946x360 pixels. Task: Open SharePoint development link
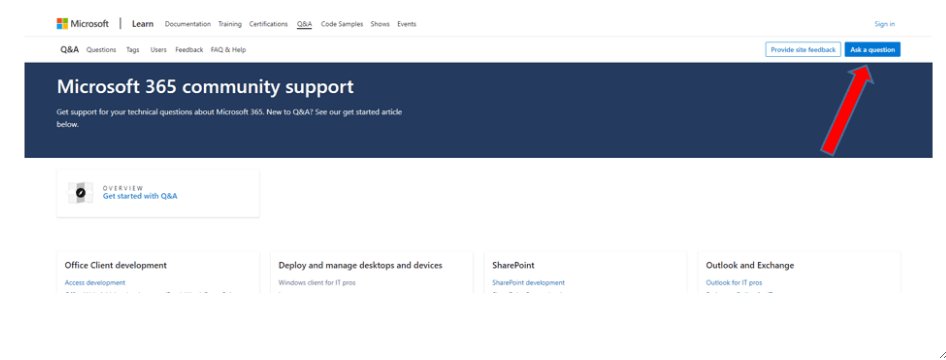point(529,282)
